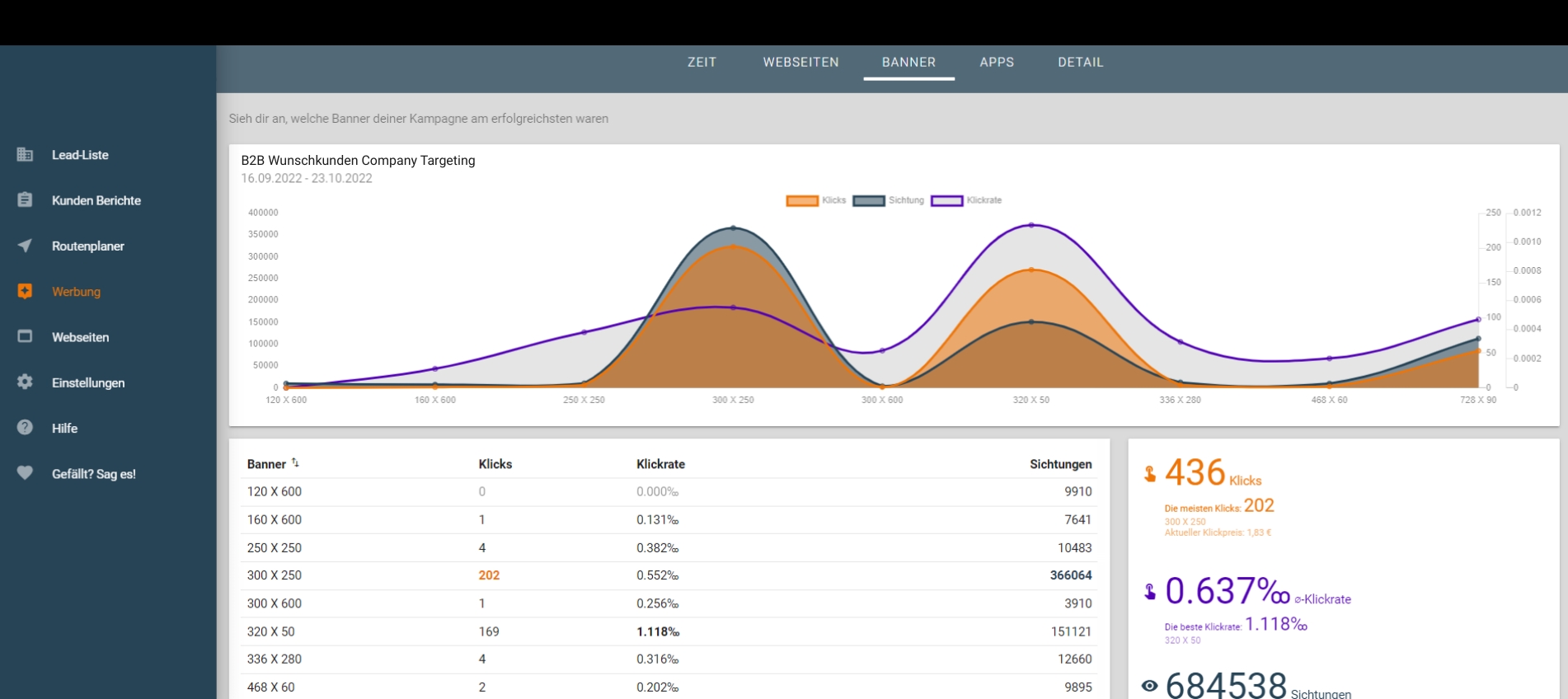This screenshot has height=699, width=1568.
Task: Open the APPS tab
Action: coord(997,62)
